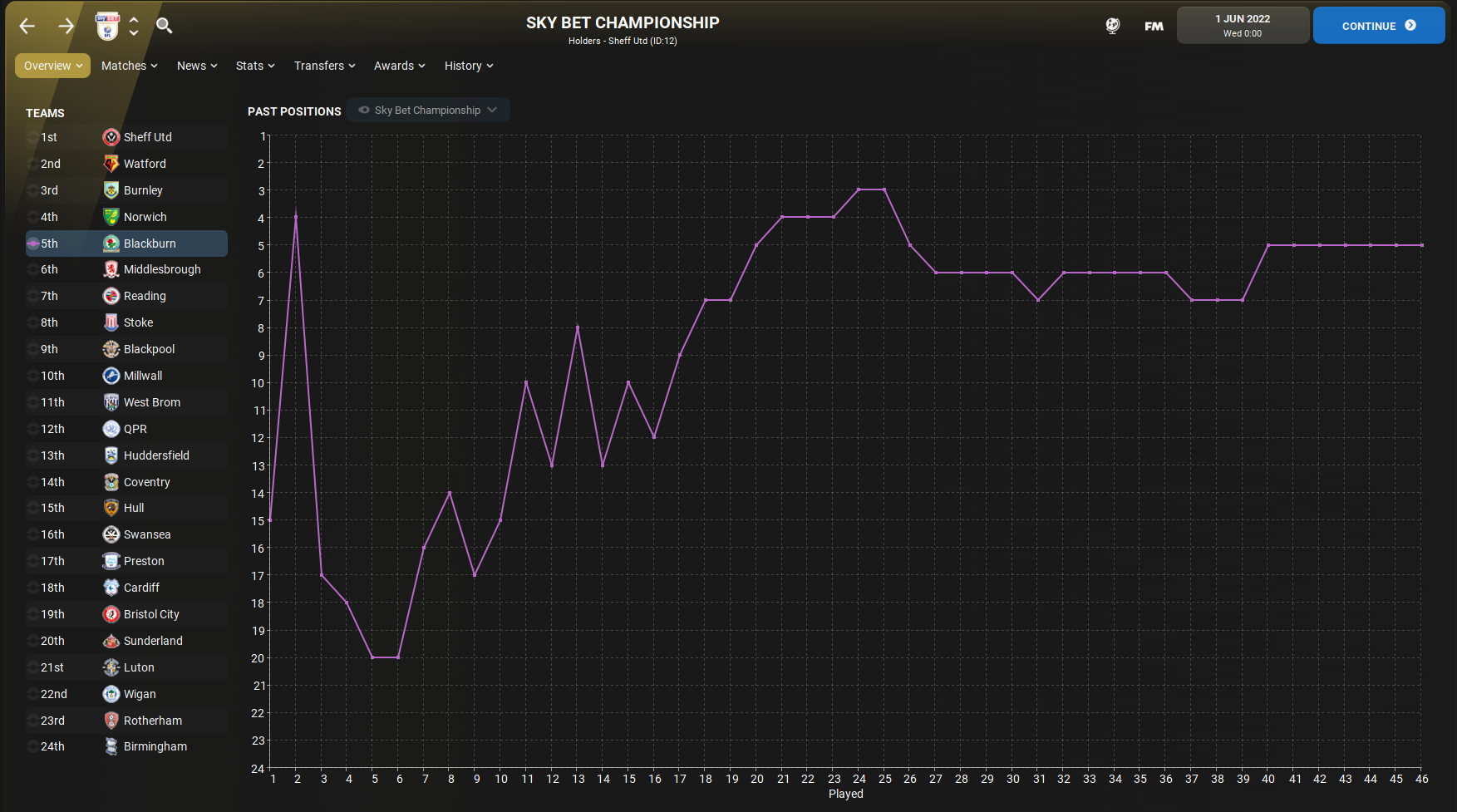Open the world globe icon

point(1113,26)
